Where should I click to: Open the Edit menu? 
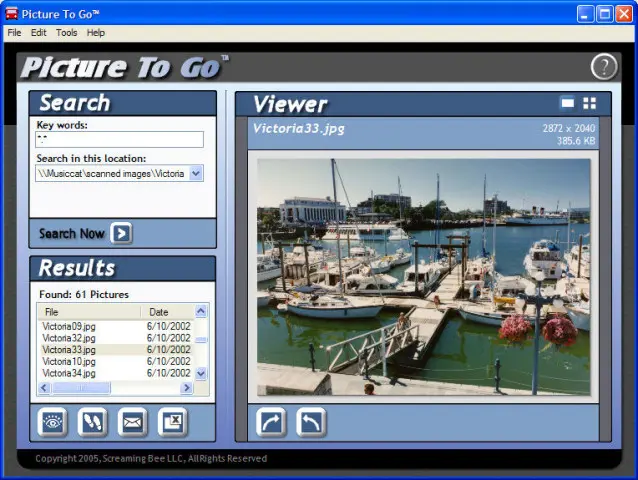click(38, 33)
